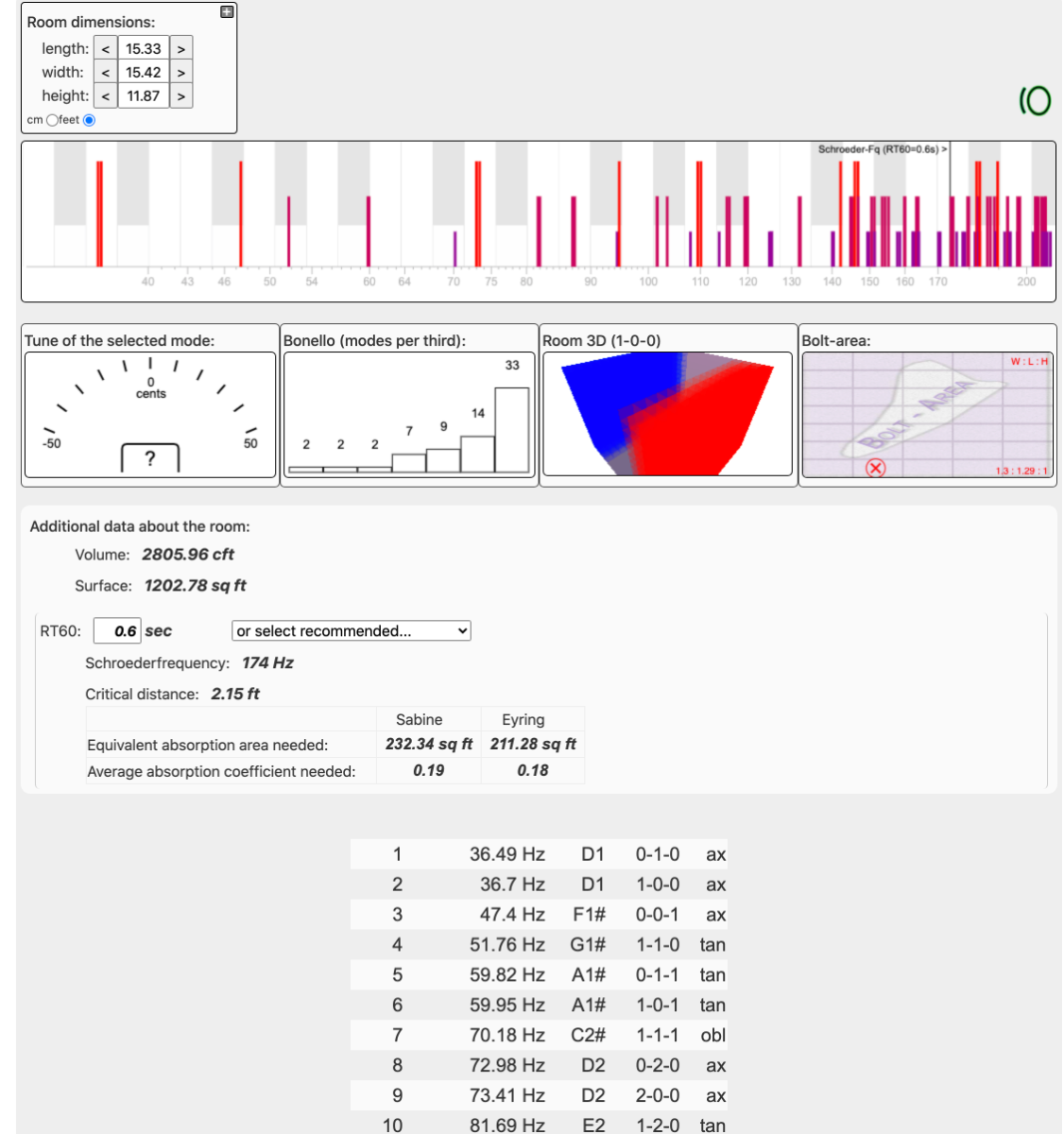
Task: Decrease the room length value
Action: 105,49
